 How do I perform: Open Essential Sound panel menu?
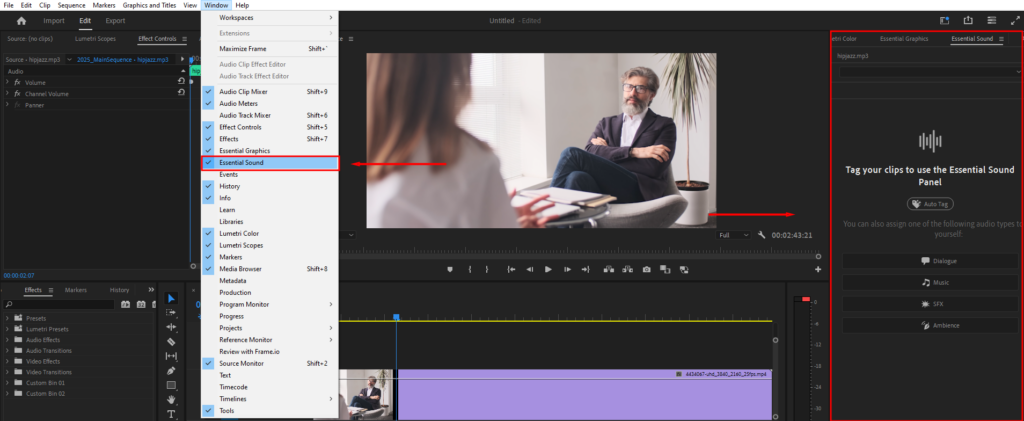point(1001,39)
